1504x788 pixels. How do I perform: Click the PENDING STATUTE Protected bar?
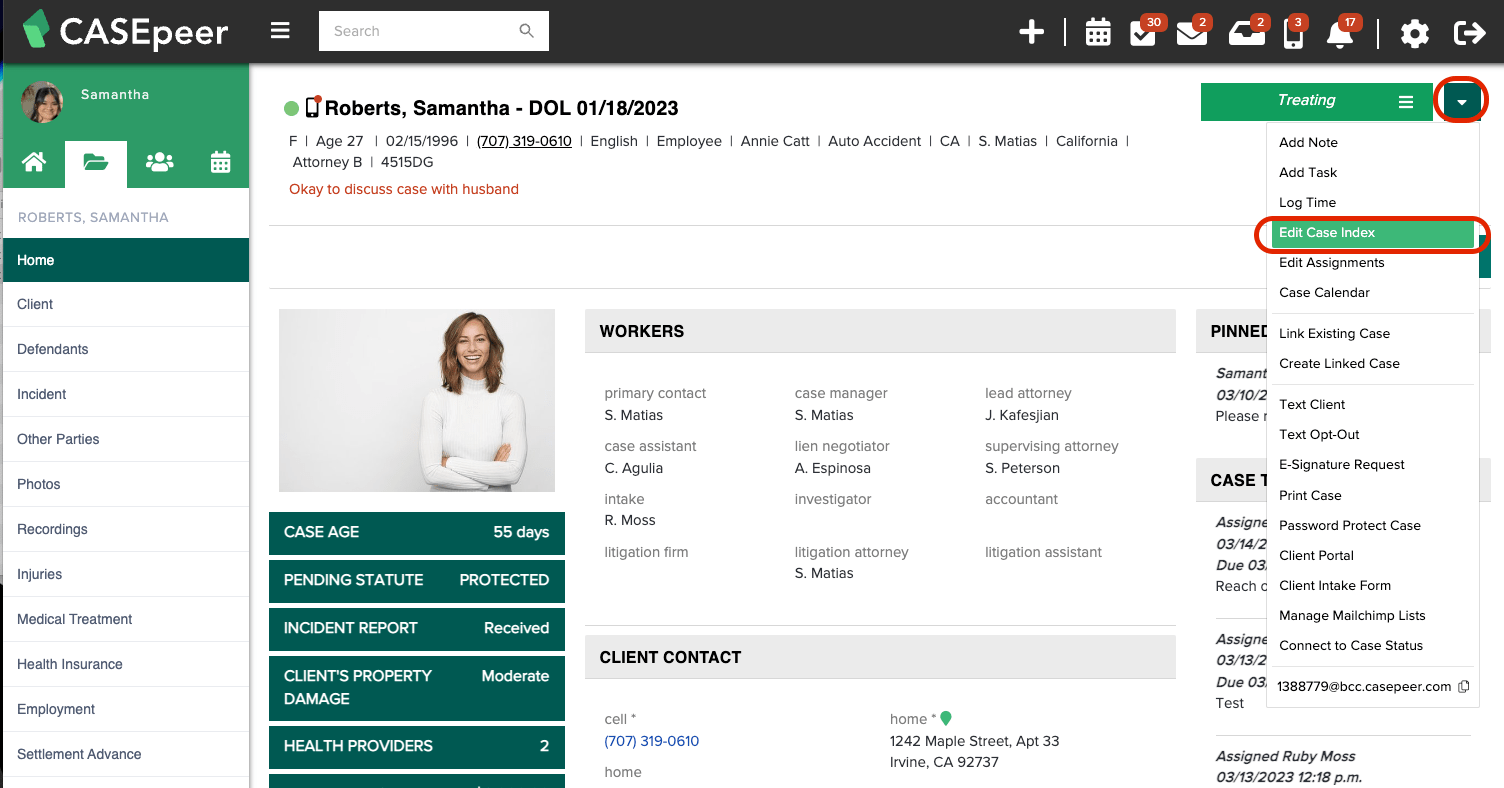point(416,581)
